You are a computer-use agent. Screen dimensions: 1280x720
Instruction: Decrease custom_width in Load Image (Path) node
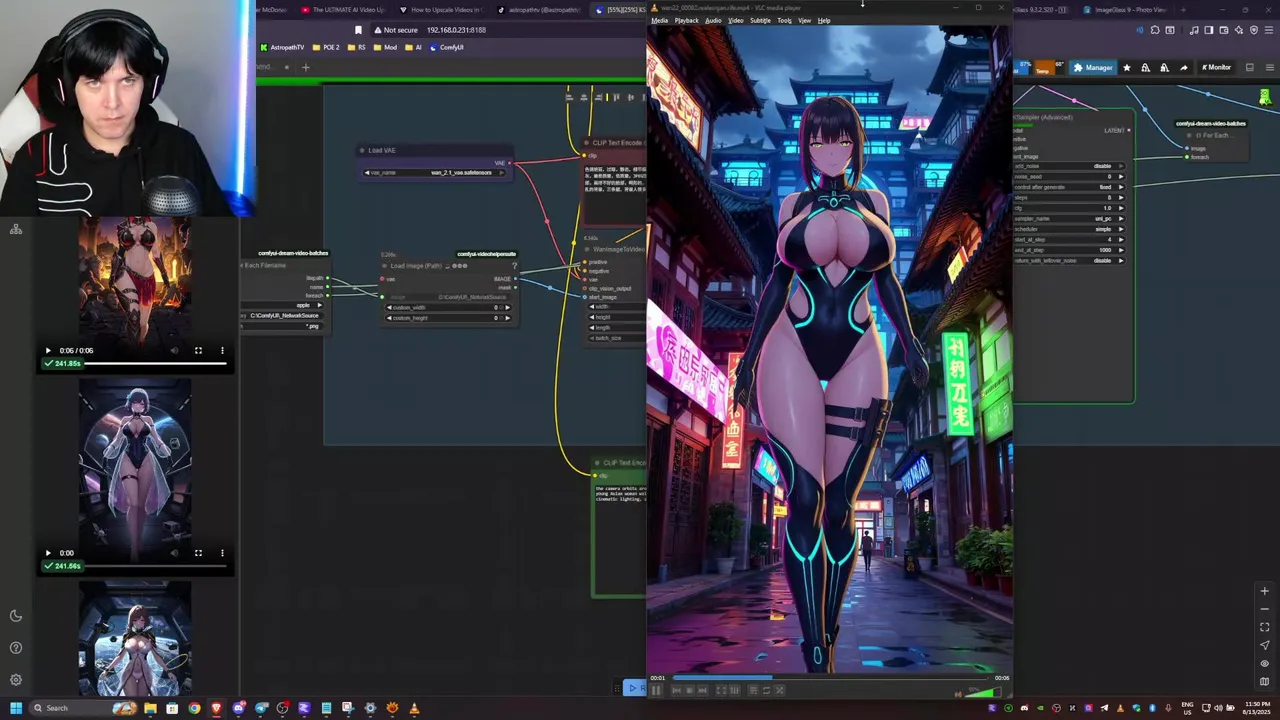click(391, 308)
